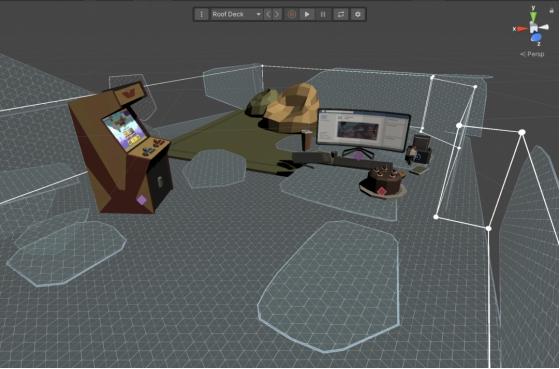The height and width of the screenshot is (369, 560).
Task: Click the blue Z axis cone on the gizmo
Action: click(536, 37)
